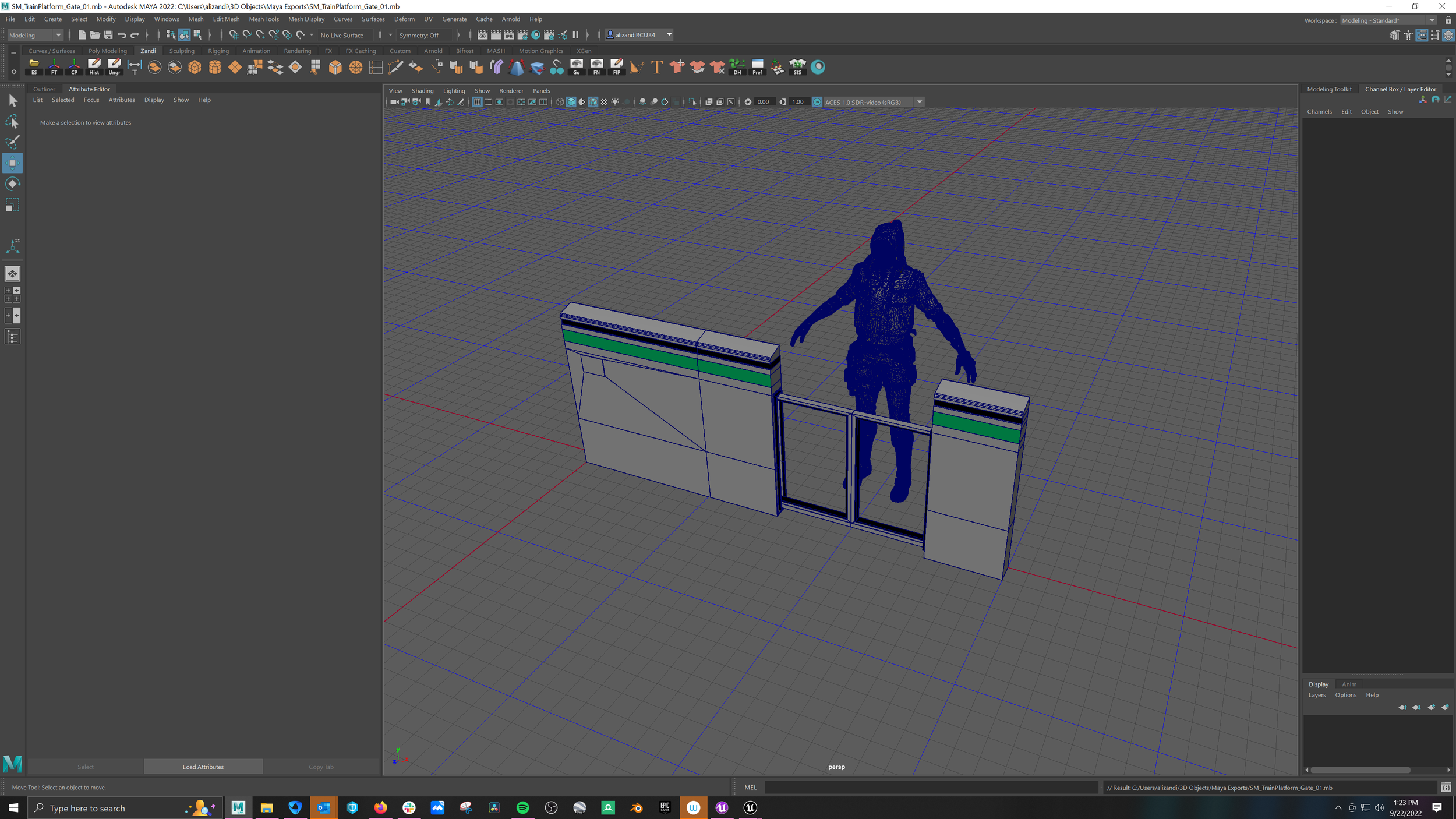1456x819 pixels.
Task: Click the FIP shelf icon
Action: click(617, 67)
